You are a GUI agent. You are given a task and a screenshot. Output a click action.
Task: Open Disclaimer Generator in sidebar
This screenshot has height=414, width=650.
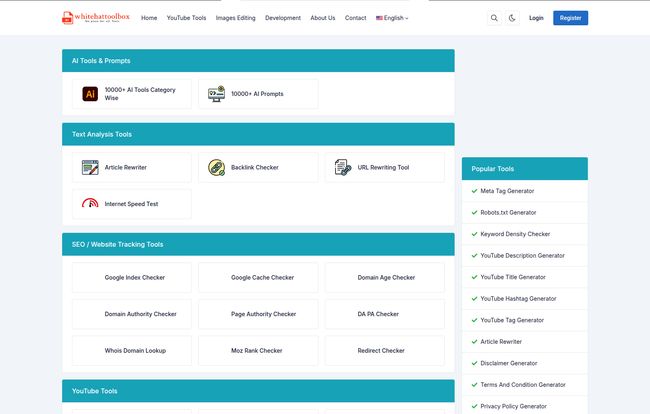click(509, 363)
